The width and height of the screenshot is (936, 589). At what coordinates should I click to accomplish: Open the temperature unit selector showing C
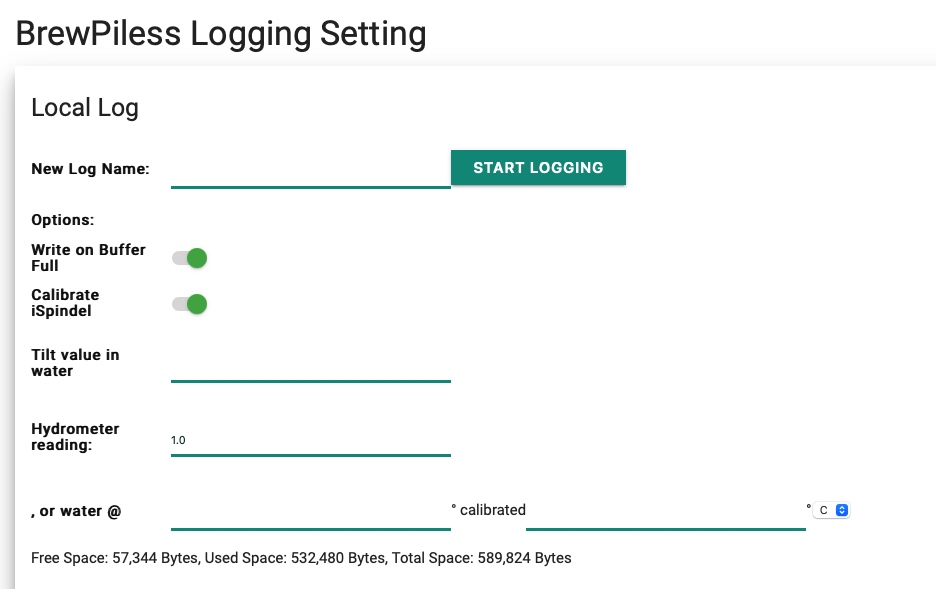(831, 510)
